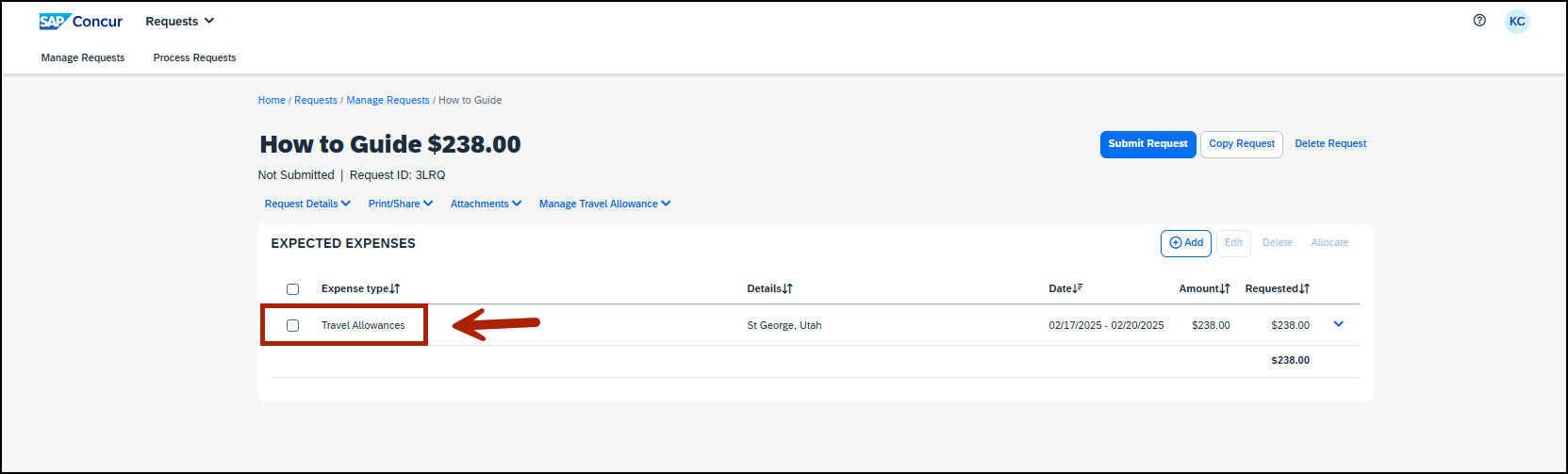
Task: Click the Request ID: 3LRQ text
Action: [x=398, y=175]
